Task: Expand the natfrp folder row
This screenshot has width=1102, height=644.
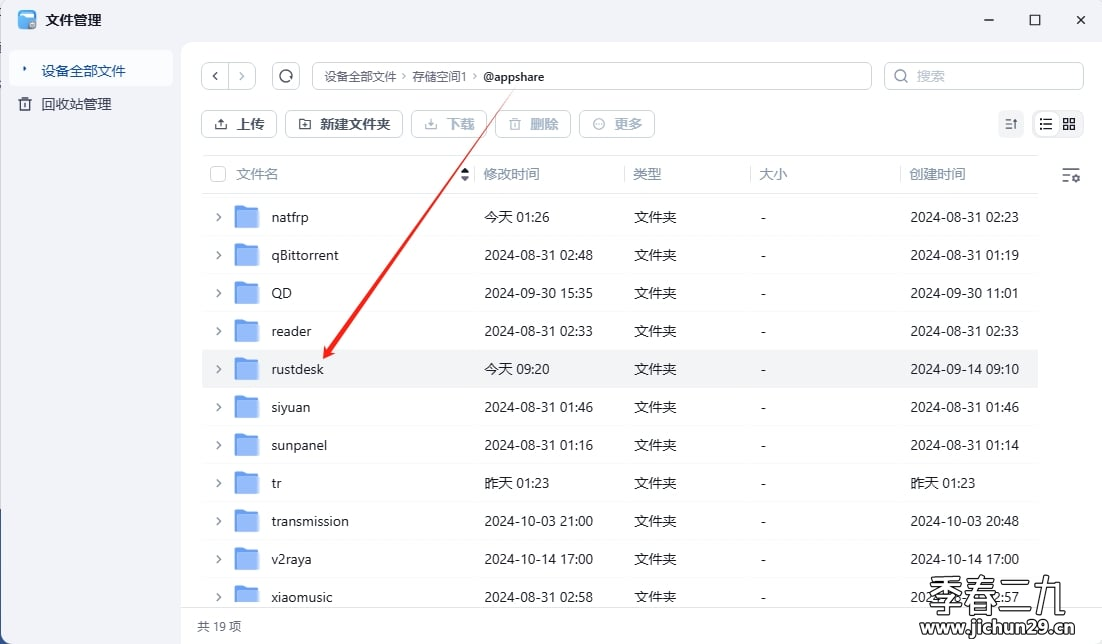Action: click(x=219, y=217)
